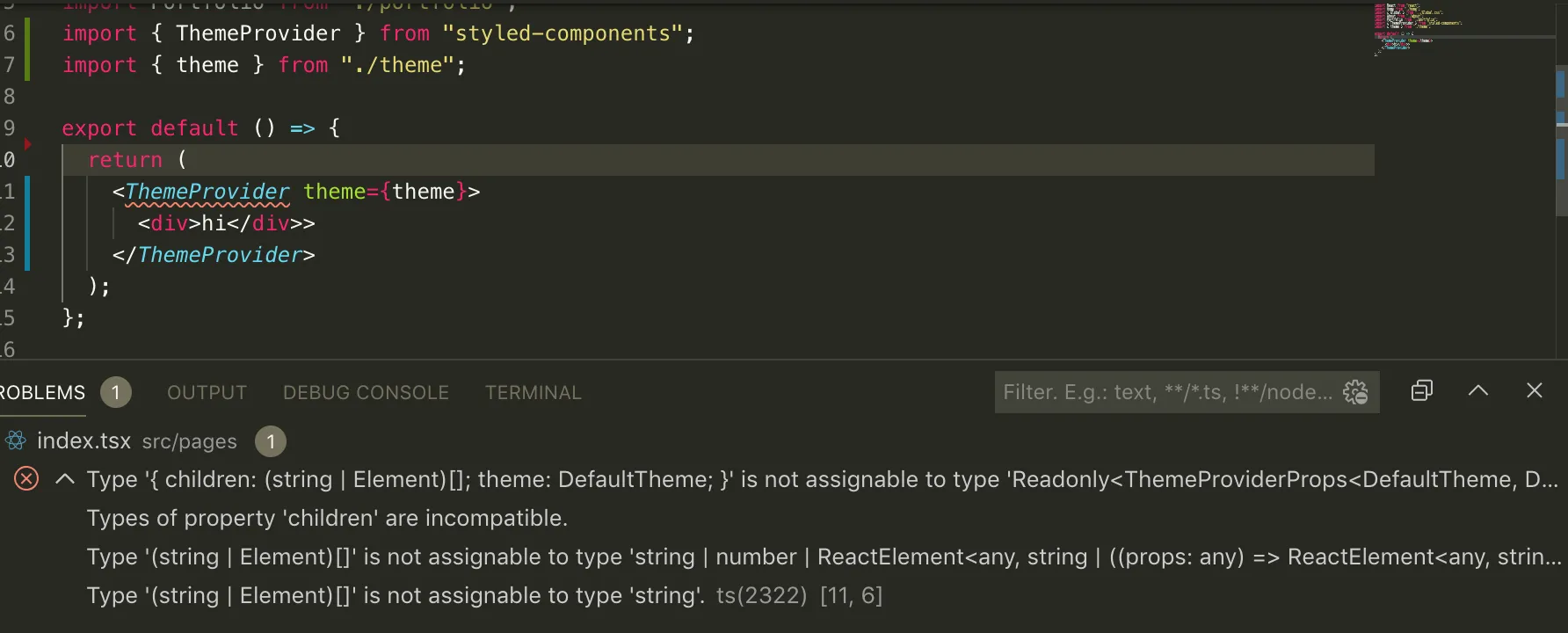The image size is (1568, 633).
Task: Click the editor vertical scrollbar
Action: pyautogui.click(x=1561, y=141)
